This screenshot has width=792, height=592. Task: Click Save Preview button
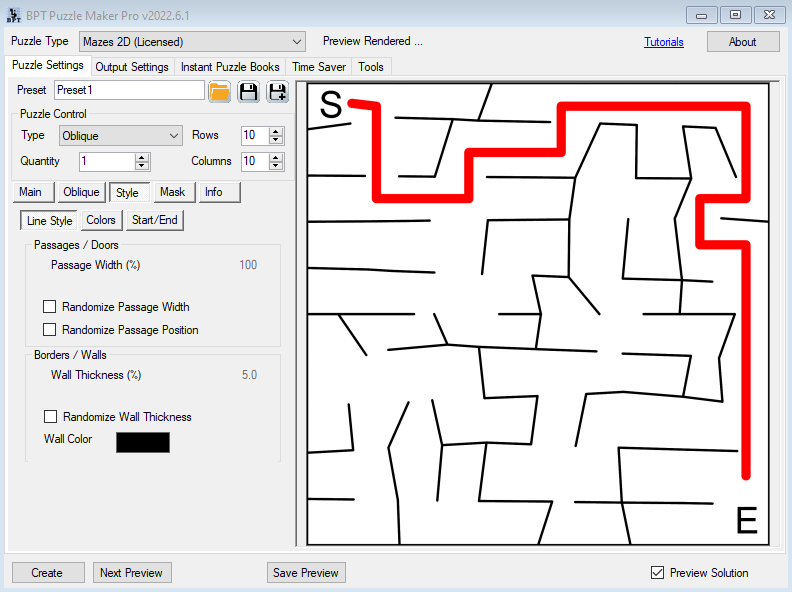(306, 573)
